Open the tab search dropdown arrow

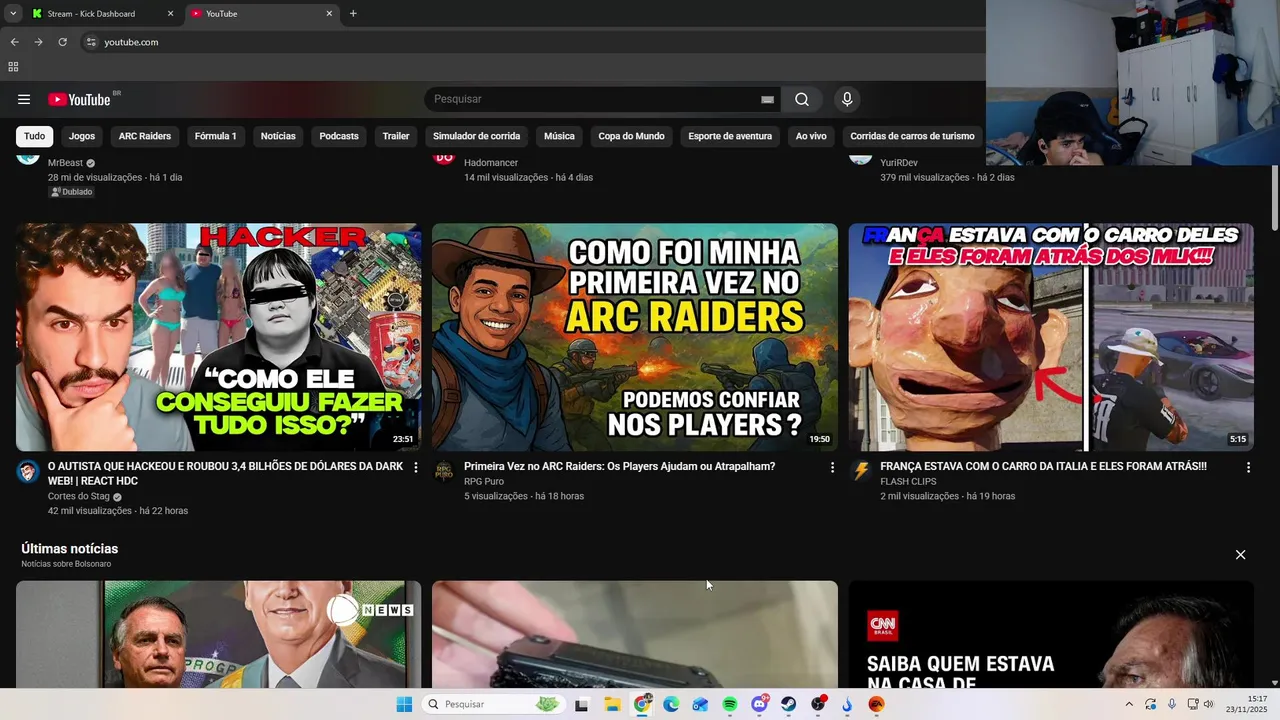[x=12, y=14]
